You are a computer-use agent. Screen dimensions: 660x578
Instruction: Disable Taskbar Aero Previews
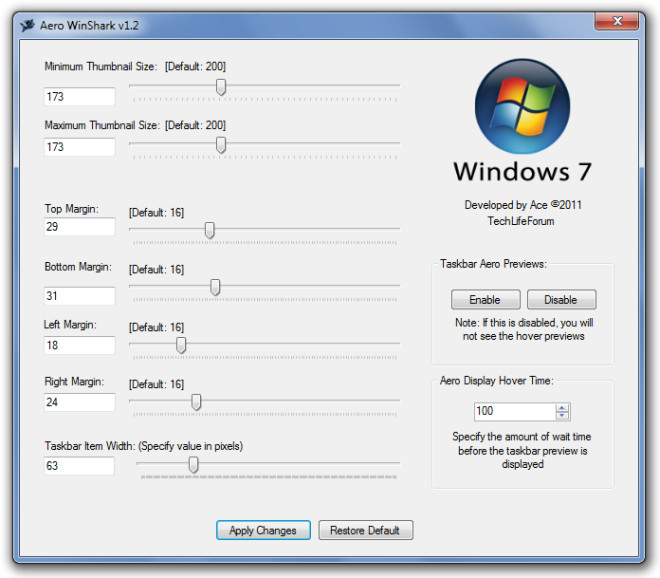[x=561, y=300]
